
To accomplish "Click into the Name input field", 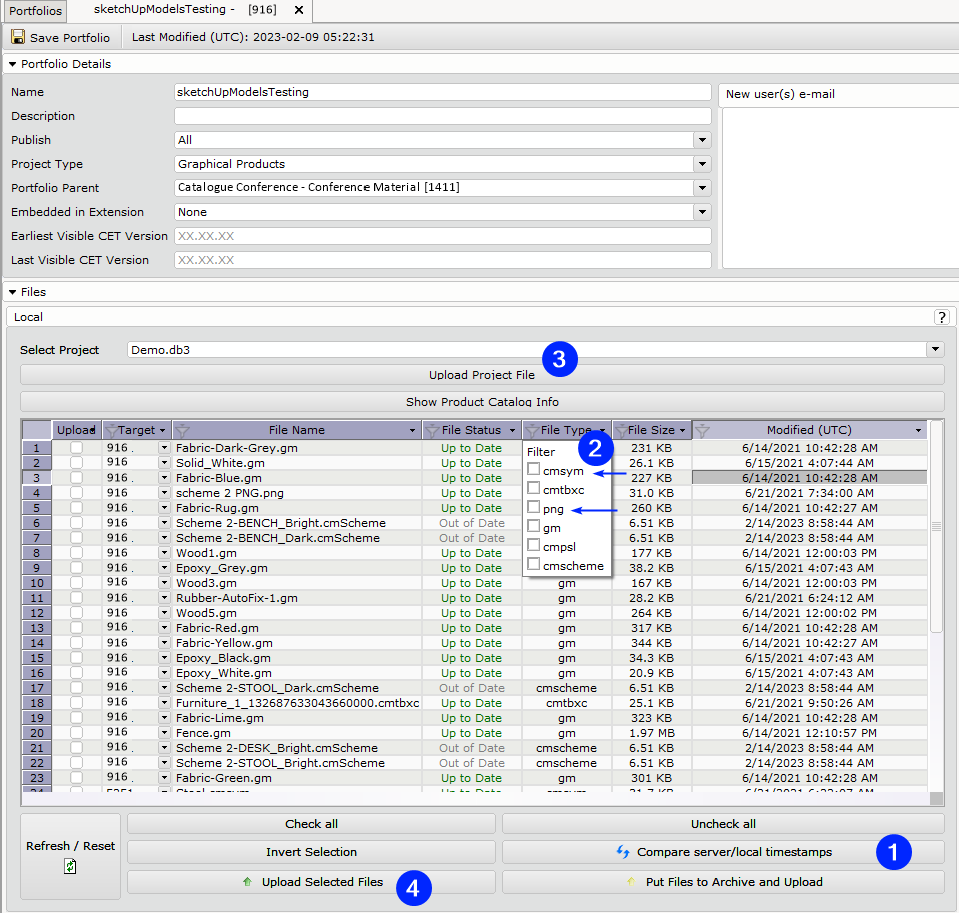I will 443,92.
